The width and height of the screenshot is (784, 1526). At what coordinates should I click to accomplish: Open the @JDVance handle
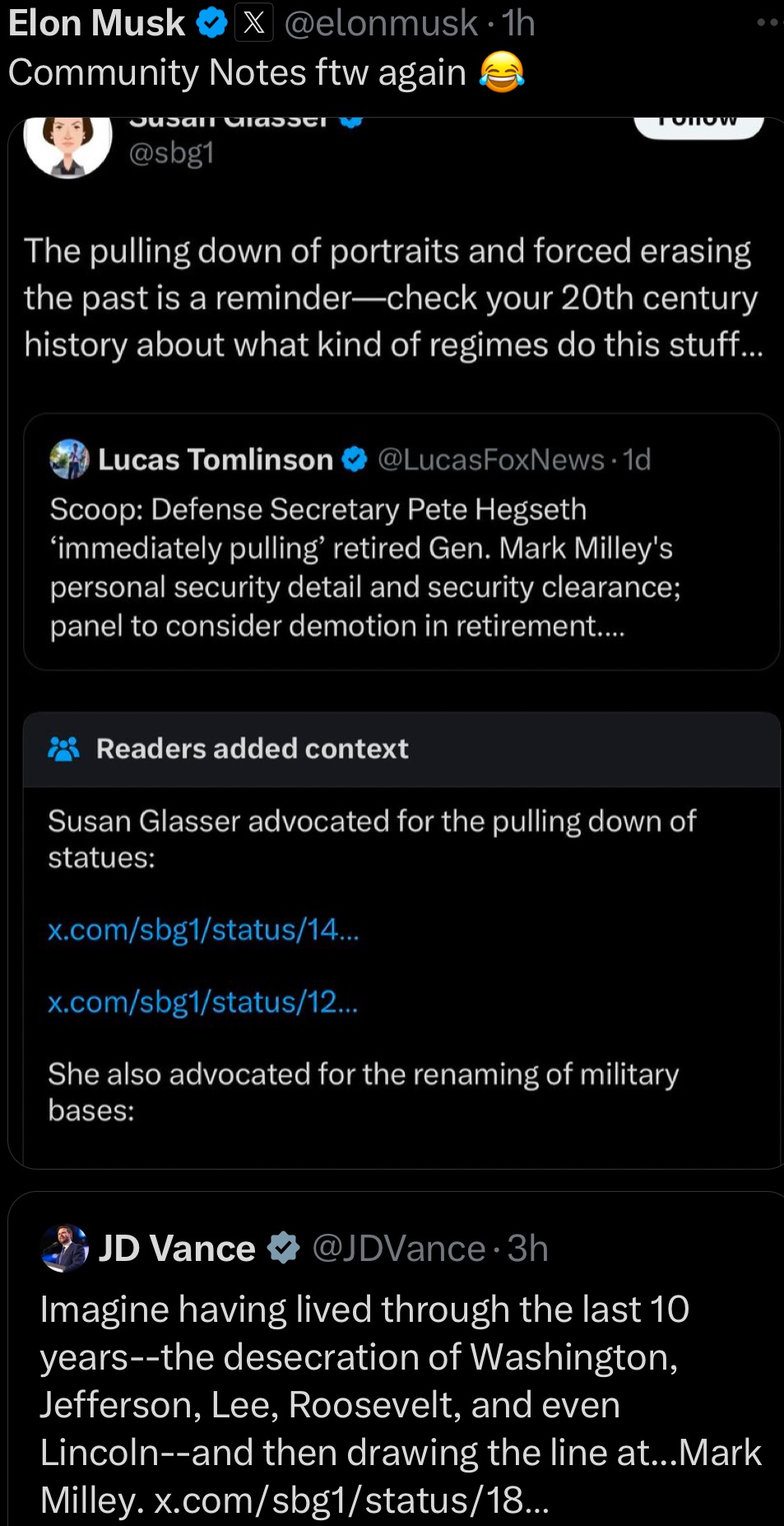(x=399, y=1249)
